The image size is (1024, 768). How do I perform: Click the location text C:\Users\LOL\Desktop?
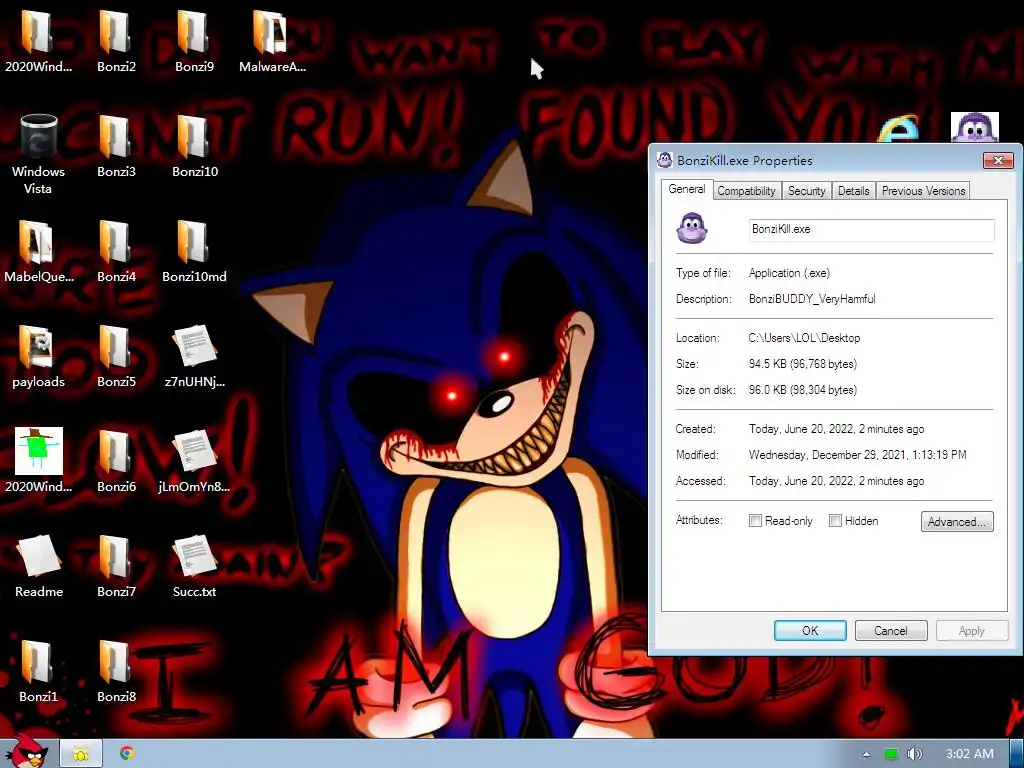coord(804,338)
